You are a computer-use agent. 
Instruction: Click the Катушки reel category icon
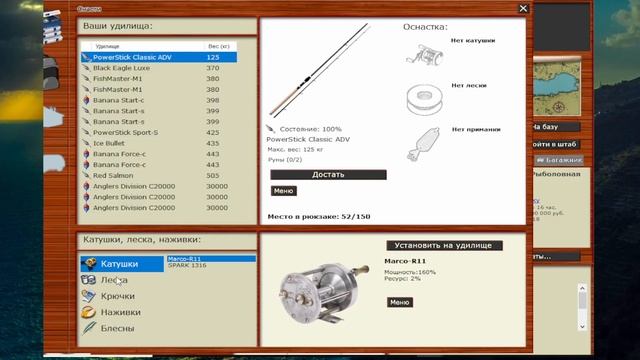89,264
